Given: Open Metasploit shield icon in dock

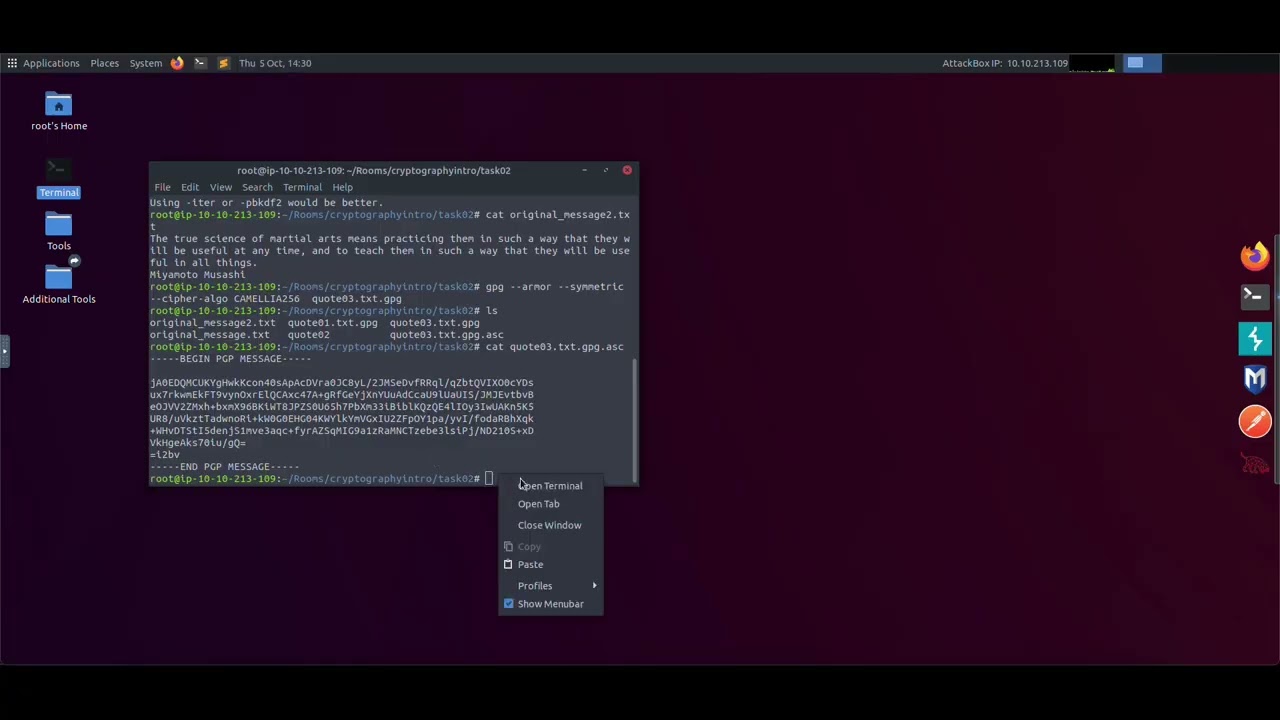Looking at the screenshot, I should 1255,380.
